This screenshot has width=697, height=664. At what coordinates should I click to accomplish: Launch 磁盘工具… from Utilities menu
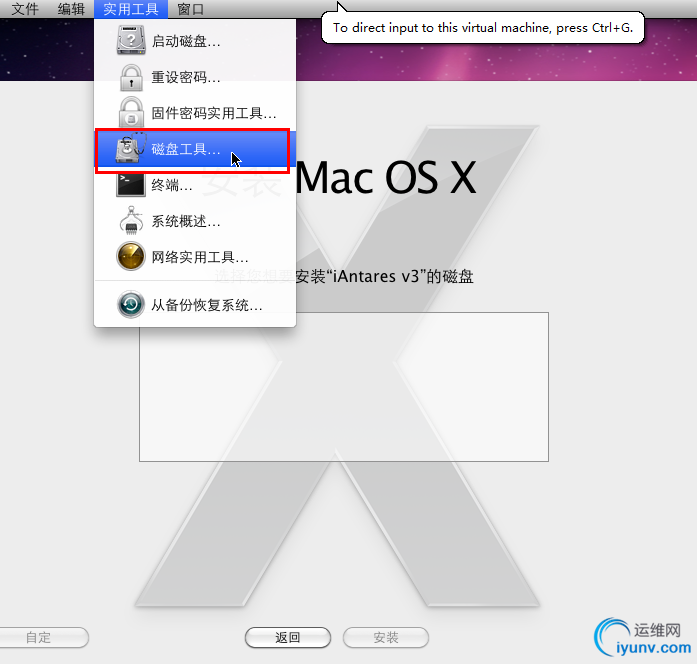click(x=195, y=149)
